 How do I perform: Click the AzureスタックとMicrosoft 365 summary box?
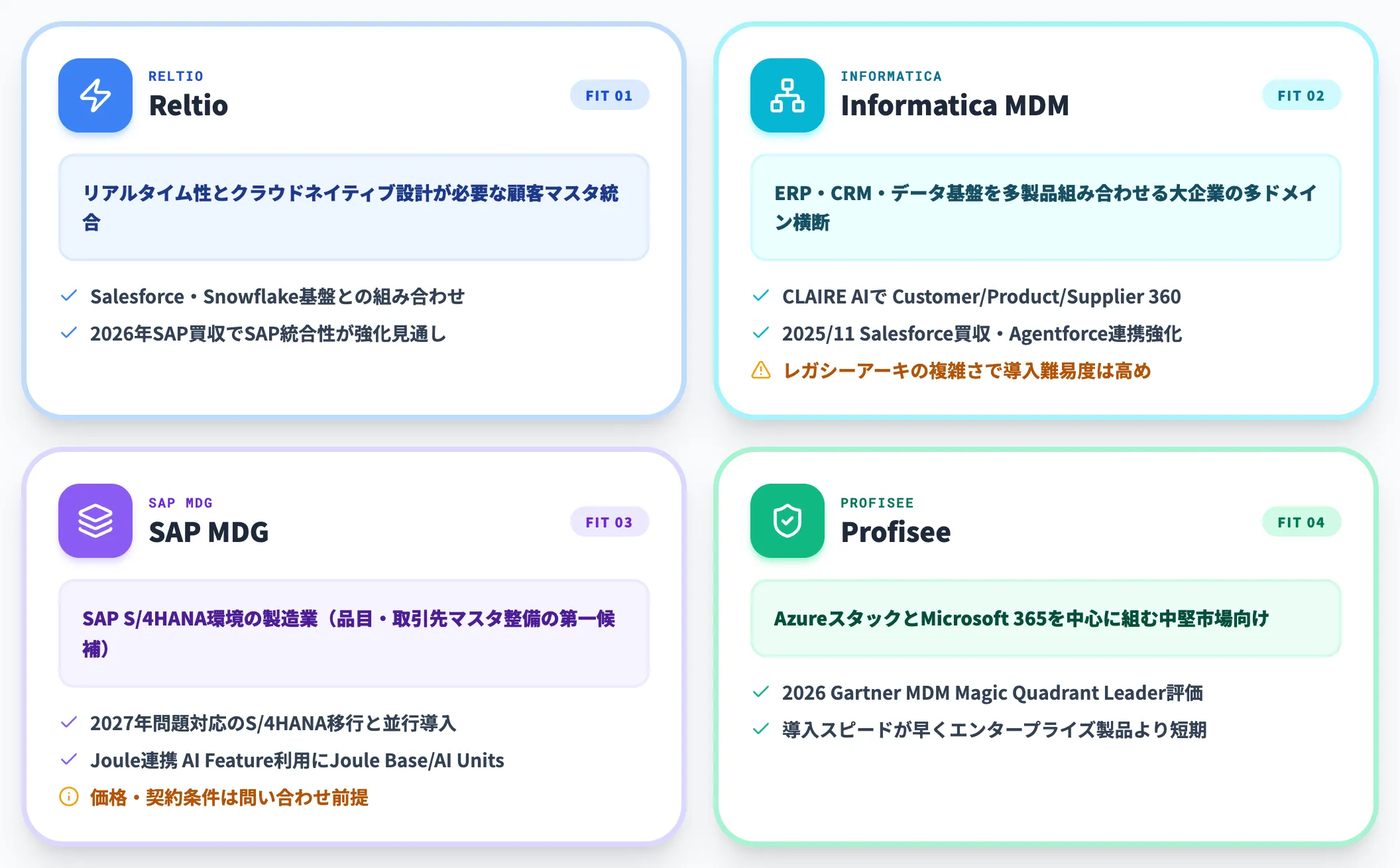point(1046,618)
